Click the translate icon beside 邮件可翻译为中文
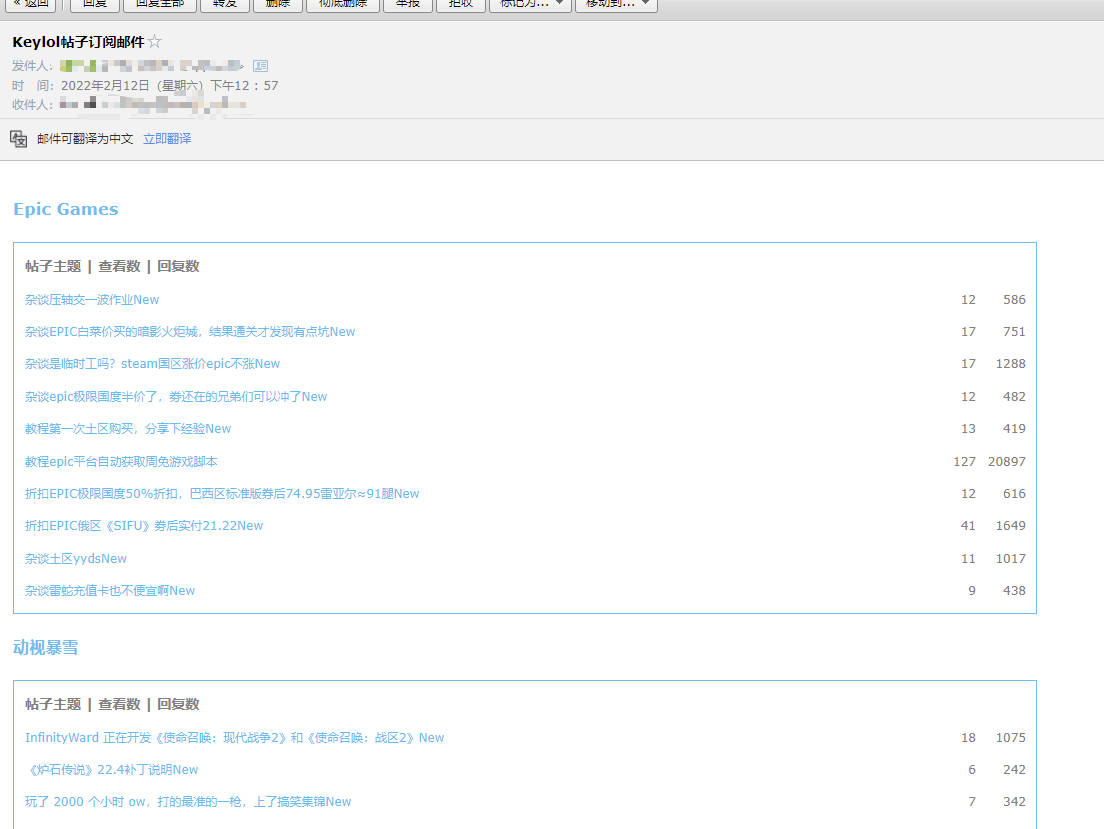Image resolution: width=1104 pixels, height=829 pixels. tap(18, 139)
